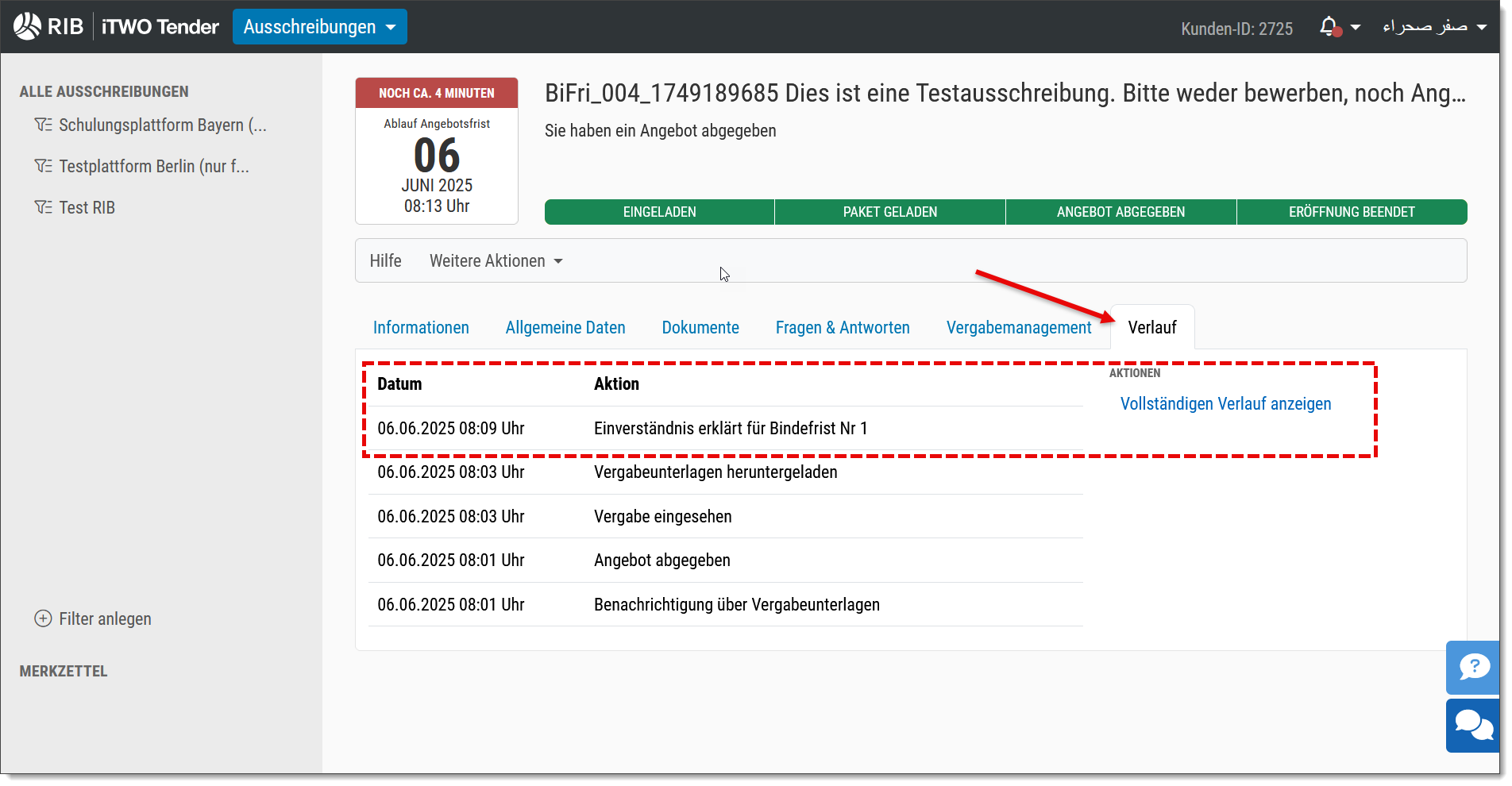Open the user account dropdown
The height and width of the screenshot is (786, 1512).
click(1434, 27)
